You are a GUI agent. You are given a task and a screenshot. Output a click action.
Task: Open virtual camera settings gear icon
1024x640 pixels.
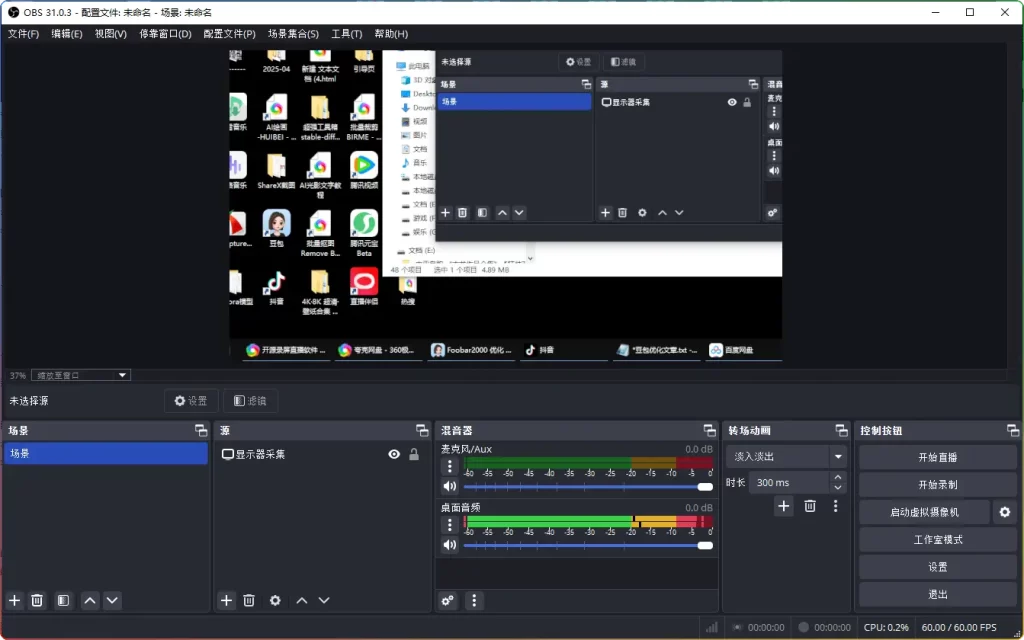coord(1005,512)
